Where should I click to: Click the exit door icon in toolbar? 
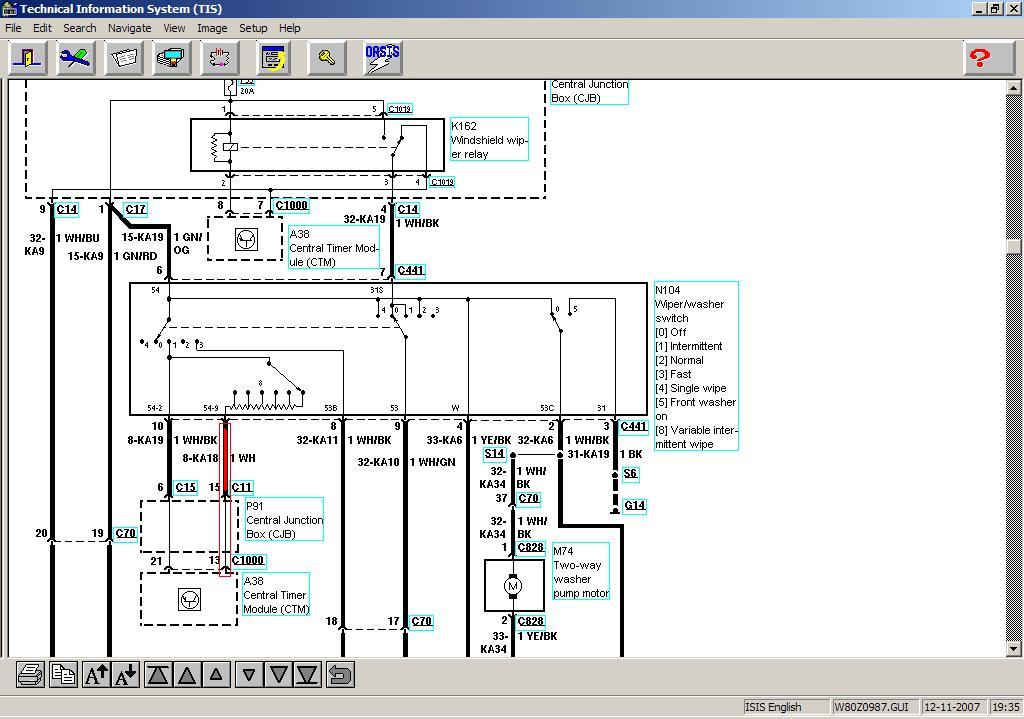tap(28, 58)
